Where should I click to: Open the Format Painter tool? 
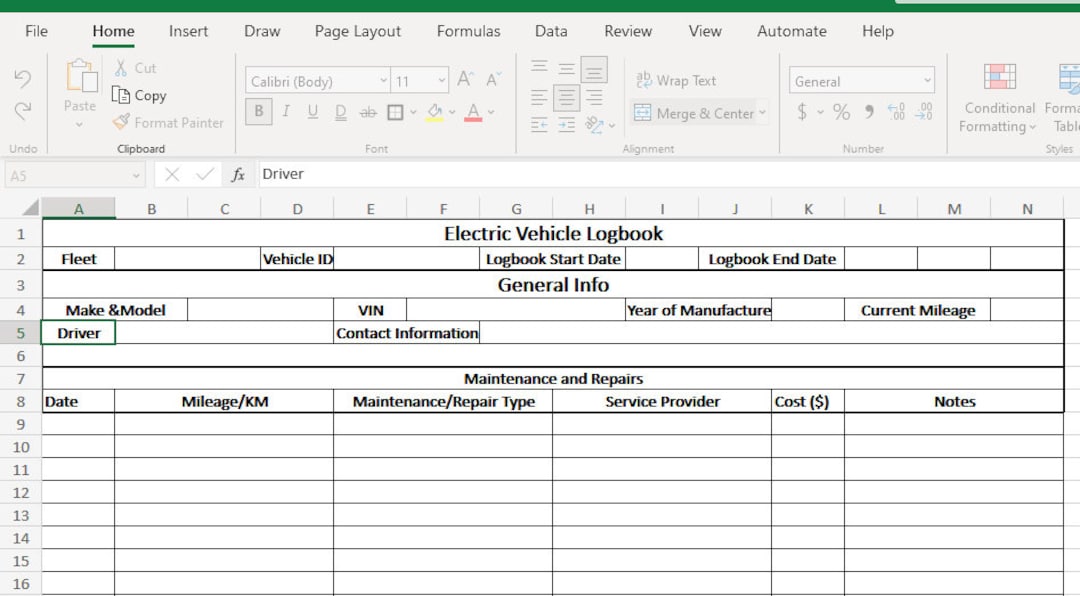168,123
